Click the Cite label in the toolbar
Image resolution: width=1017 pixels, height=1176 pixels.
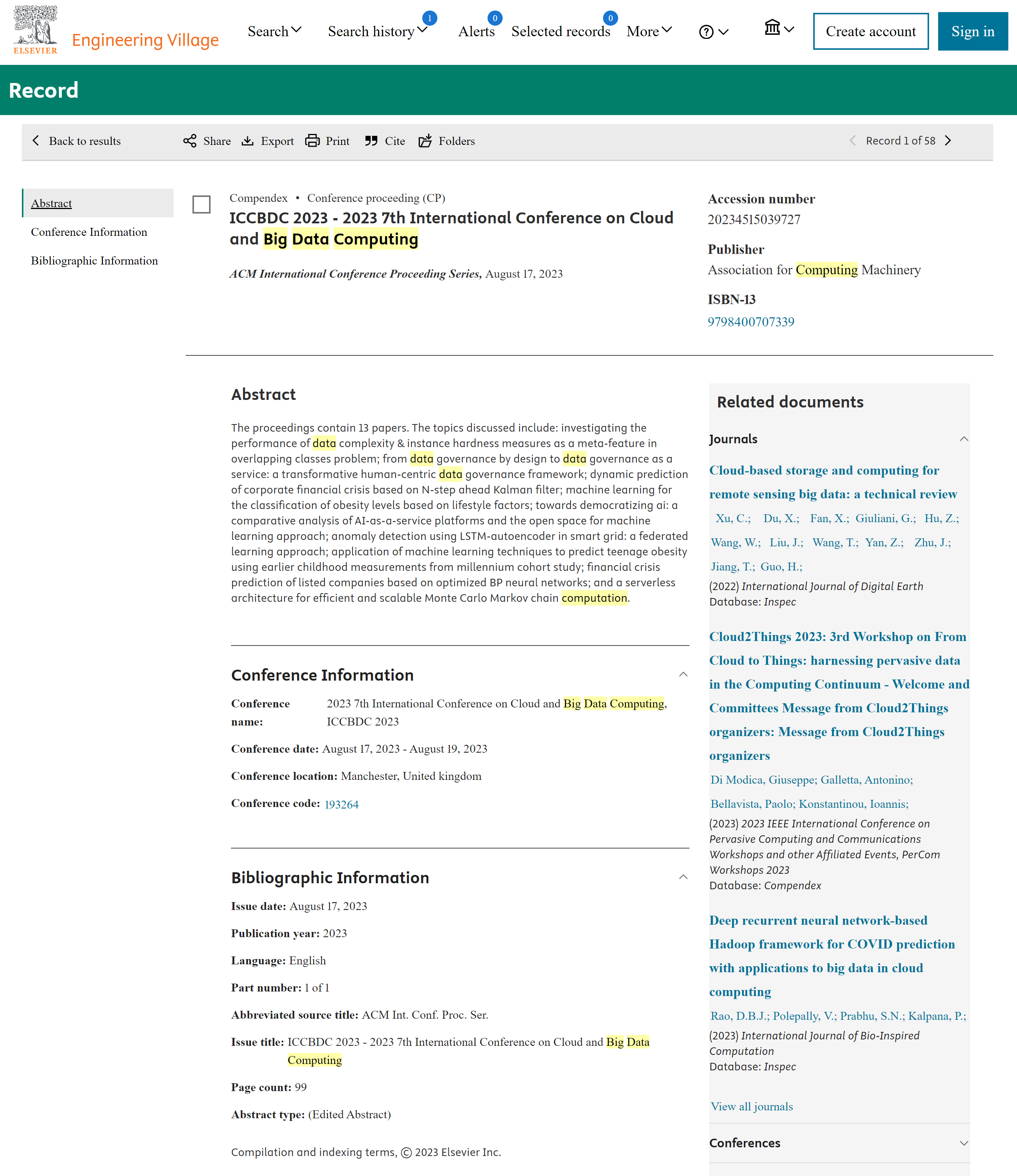point(395,141)
